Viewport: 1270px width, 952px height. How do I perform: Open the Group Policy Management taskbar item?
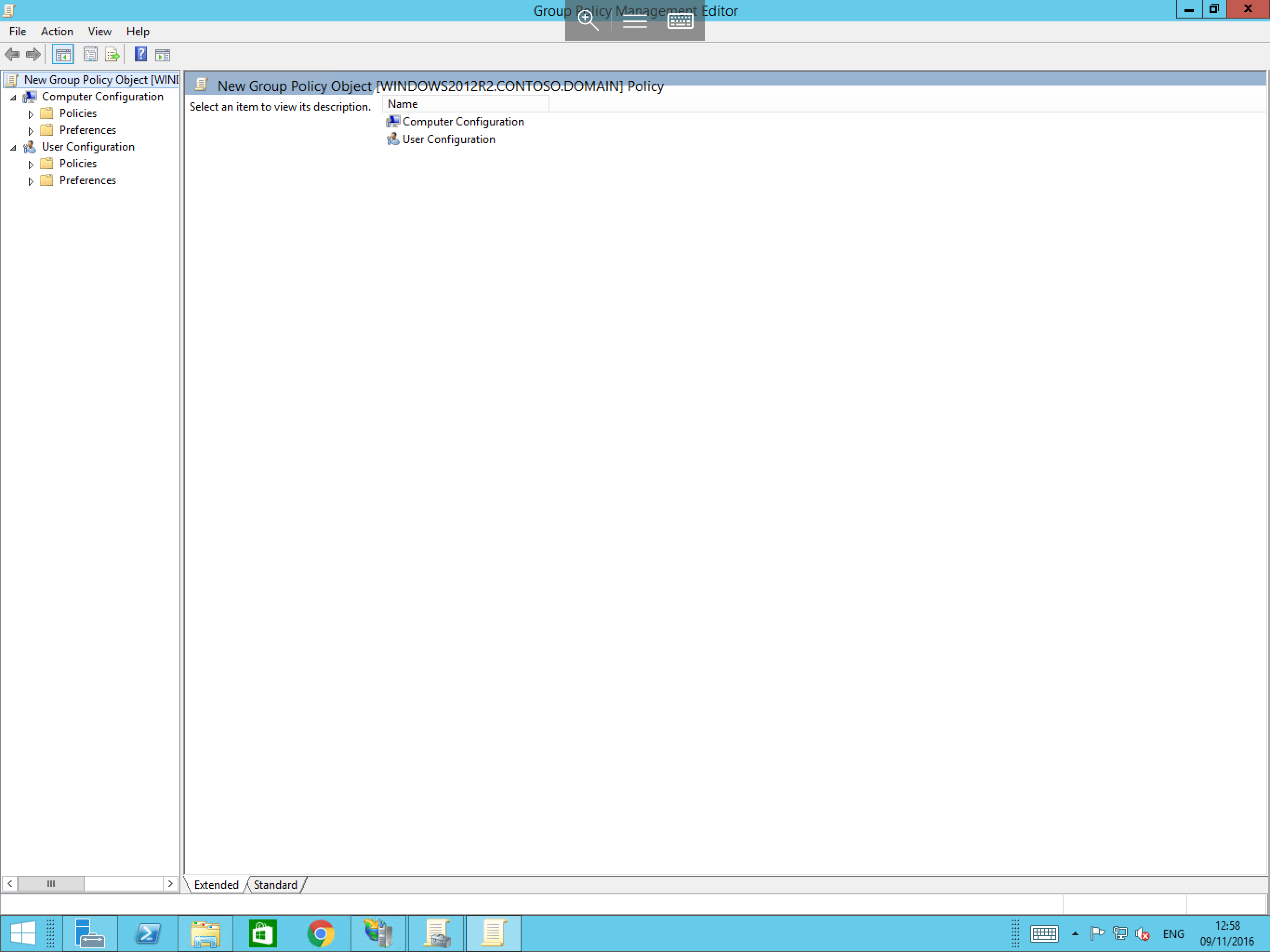click(437, 933)
